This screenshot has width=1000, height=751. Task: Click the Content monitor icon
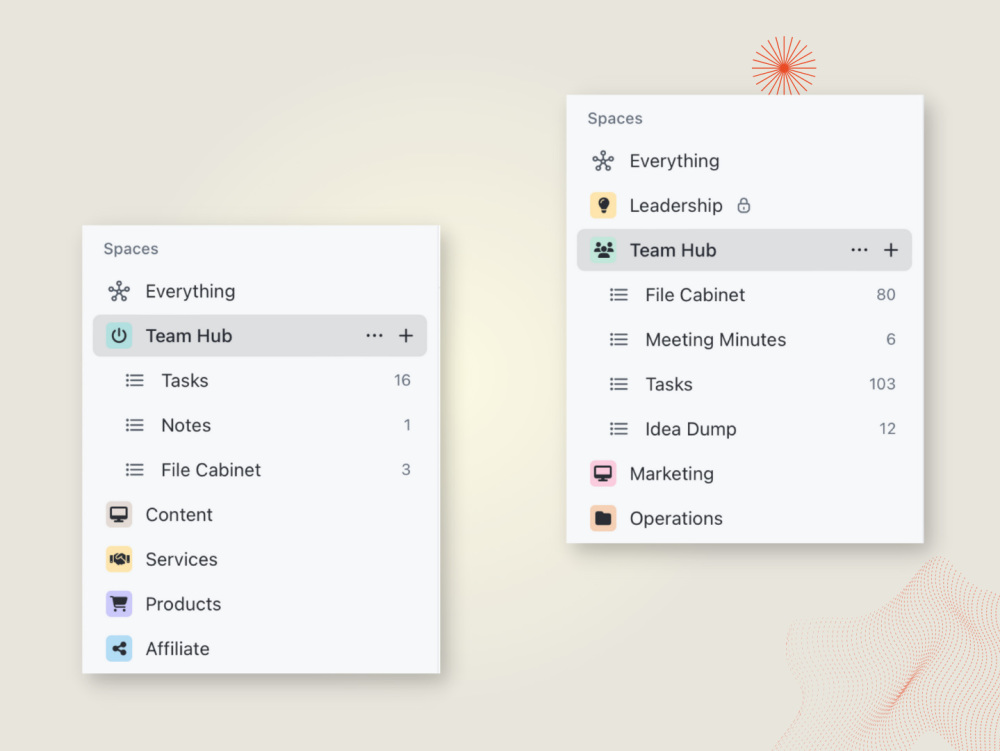[x=119, y=514]
